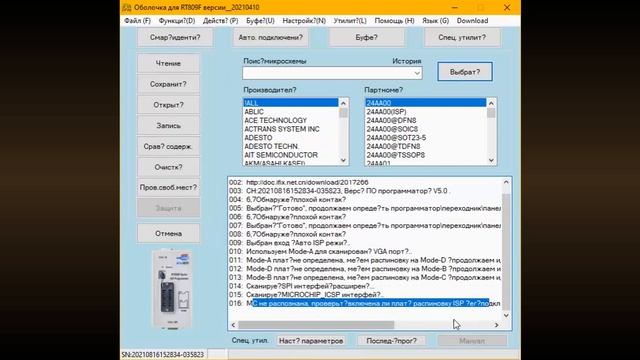640x360 pixels.
Task: Click the Наст? параметров button
Action: click(x=311, y=341)
